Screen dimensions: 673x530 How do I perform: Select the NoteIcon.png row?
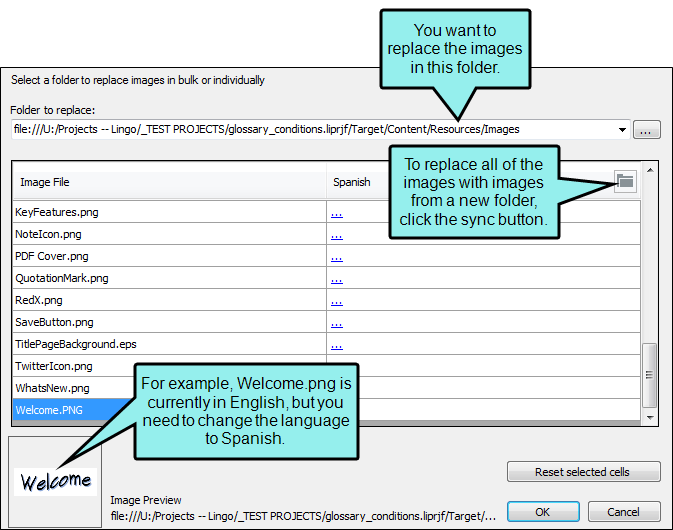[x=326, y=234]
